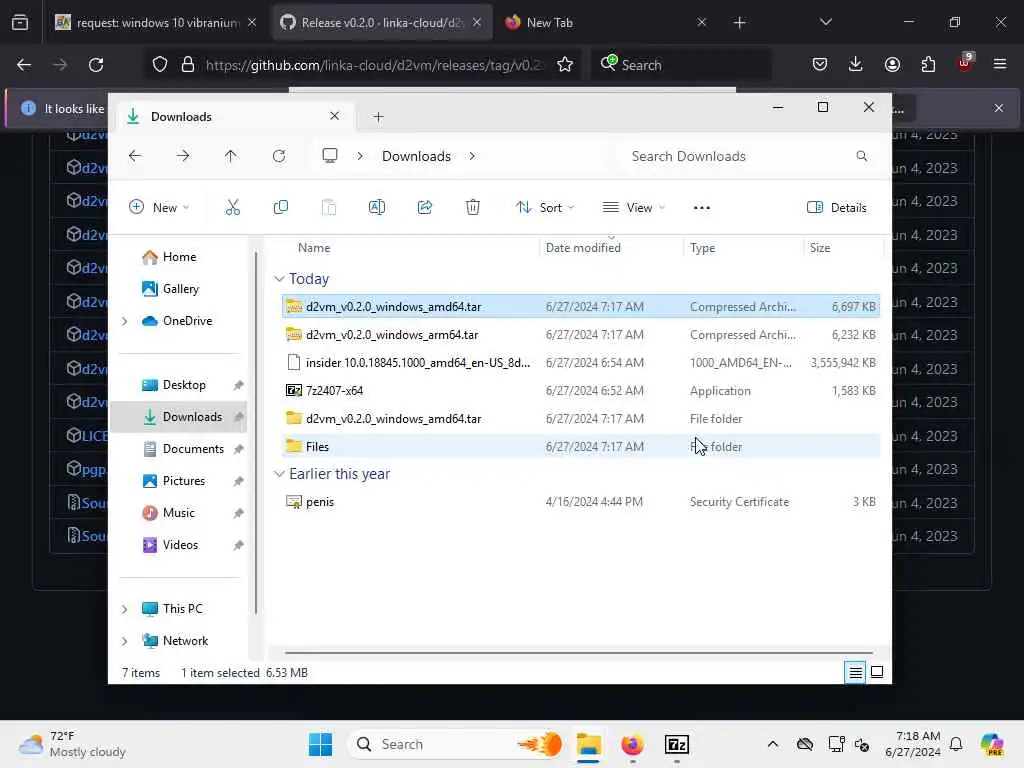Open the Sort options dropdown
Viewport: 1024px width, 768px height.
[545, 208]
